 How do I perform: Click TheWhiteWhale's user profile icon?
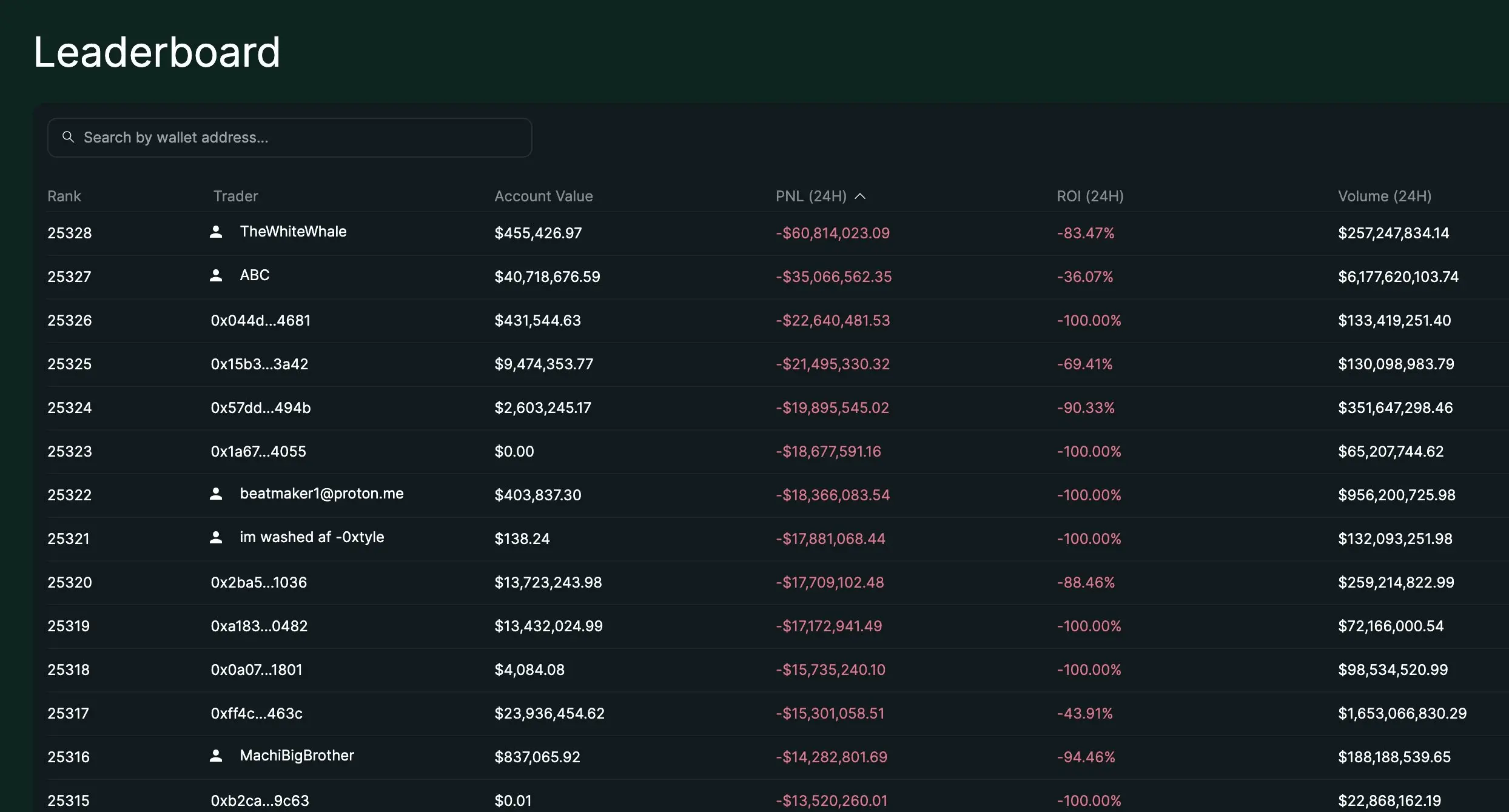(x=216, y=232)
